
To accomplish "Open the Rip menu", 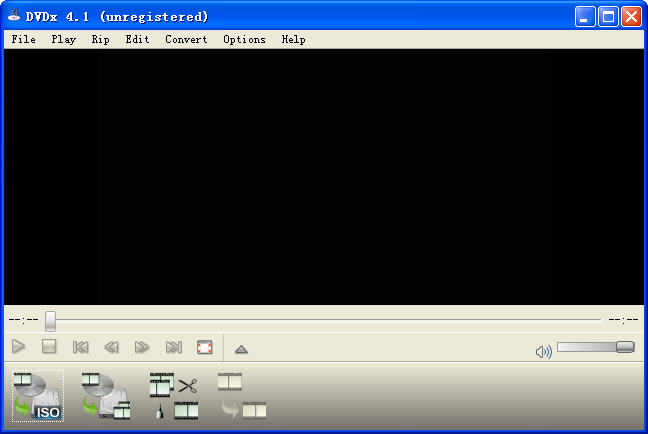I will [100, 40].
